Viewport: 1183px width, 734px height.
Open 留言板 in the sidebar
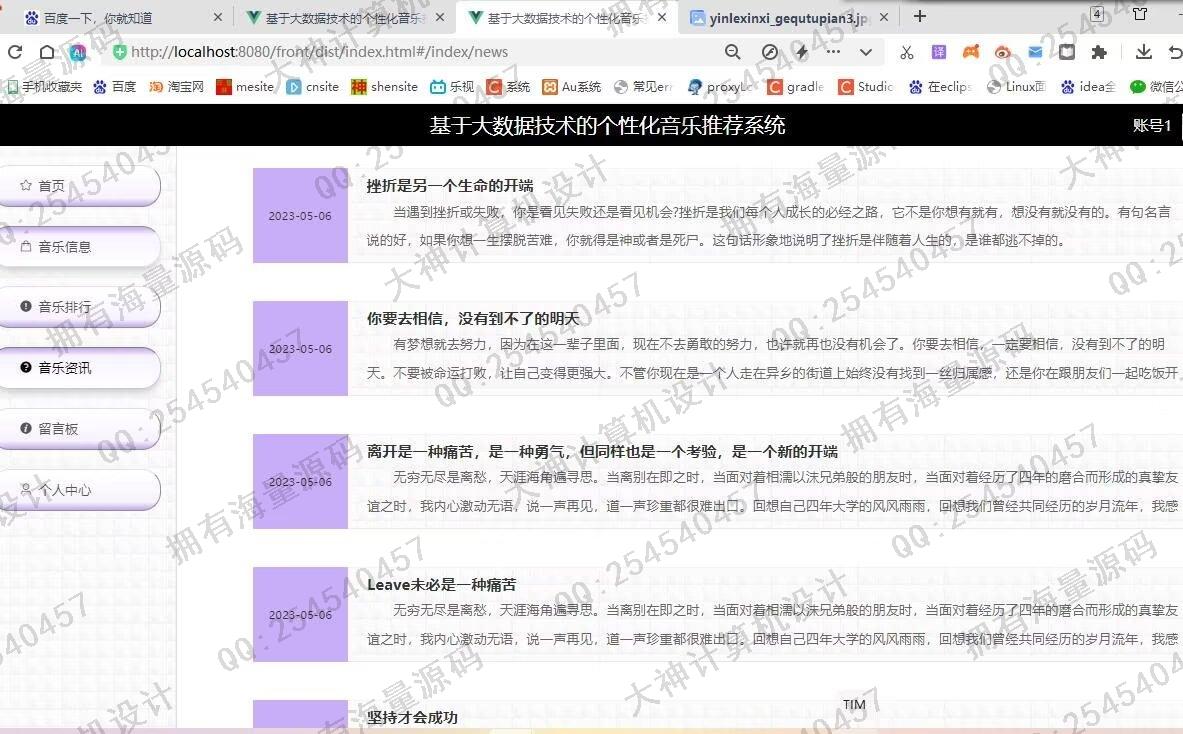pyautogui.click(x=79, y=429)
